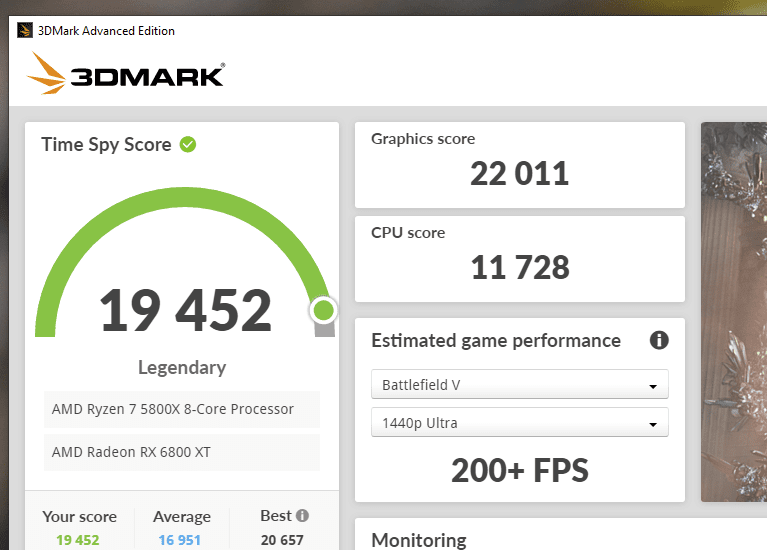Viewport: 767px width, 550px height.
Task: Click the Best score 20 657
Action: coord(282,540)
